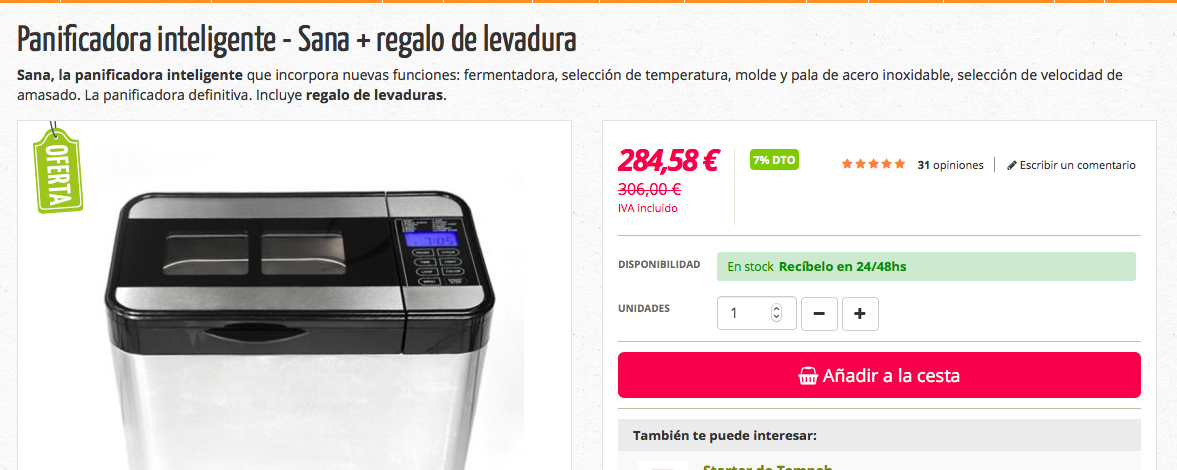
Task: Click the green 7% DTO discount badge
Action: [775, 160]
